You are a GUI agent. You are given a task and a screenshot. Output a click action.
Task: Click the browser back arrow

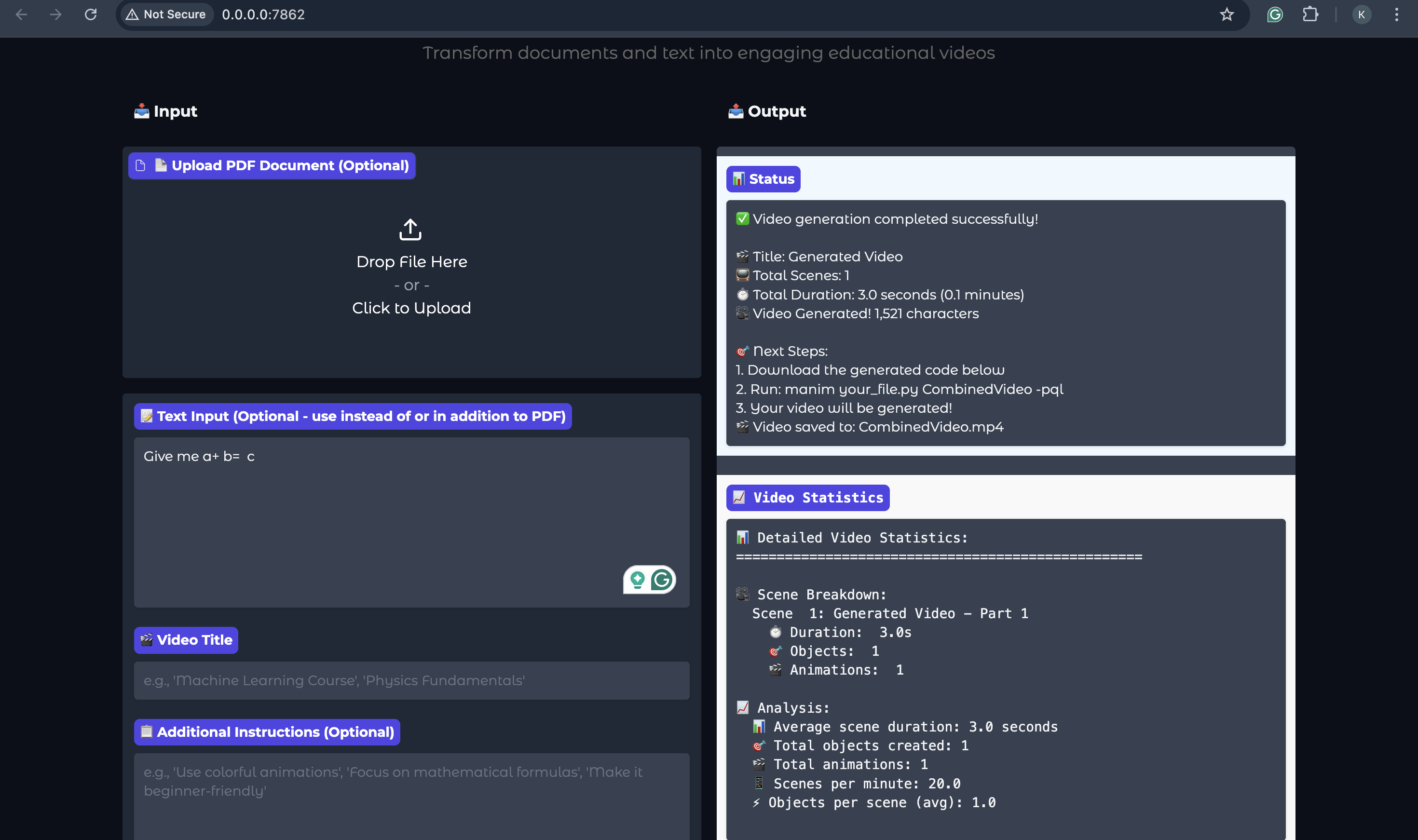tap(22, 15)
